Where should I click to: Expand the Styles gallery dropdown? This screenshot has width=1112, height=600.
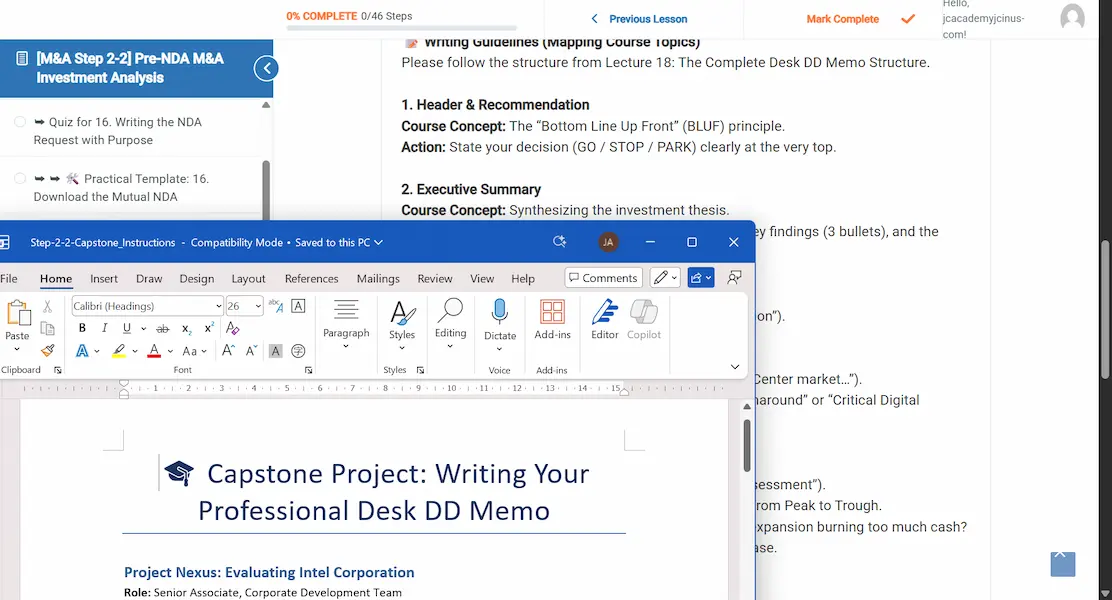point(402,347)
